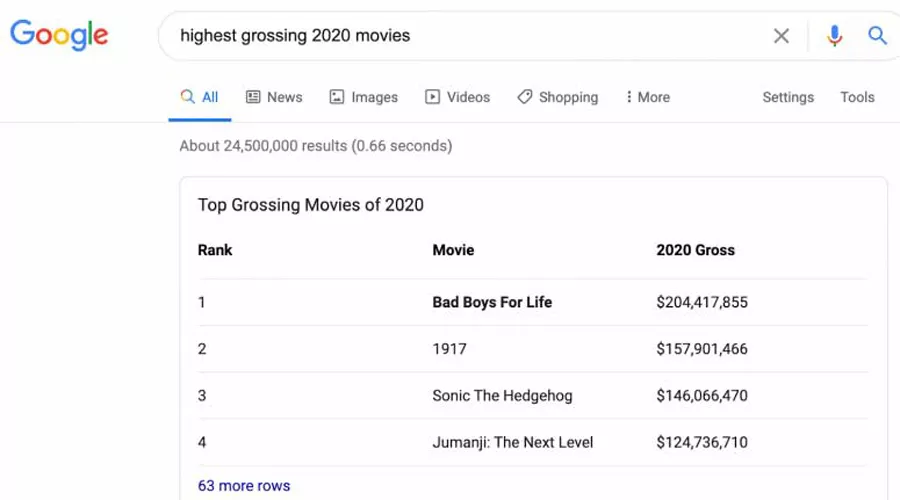Click the Images tab icon

337,97
